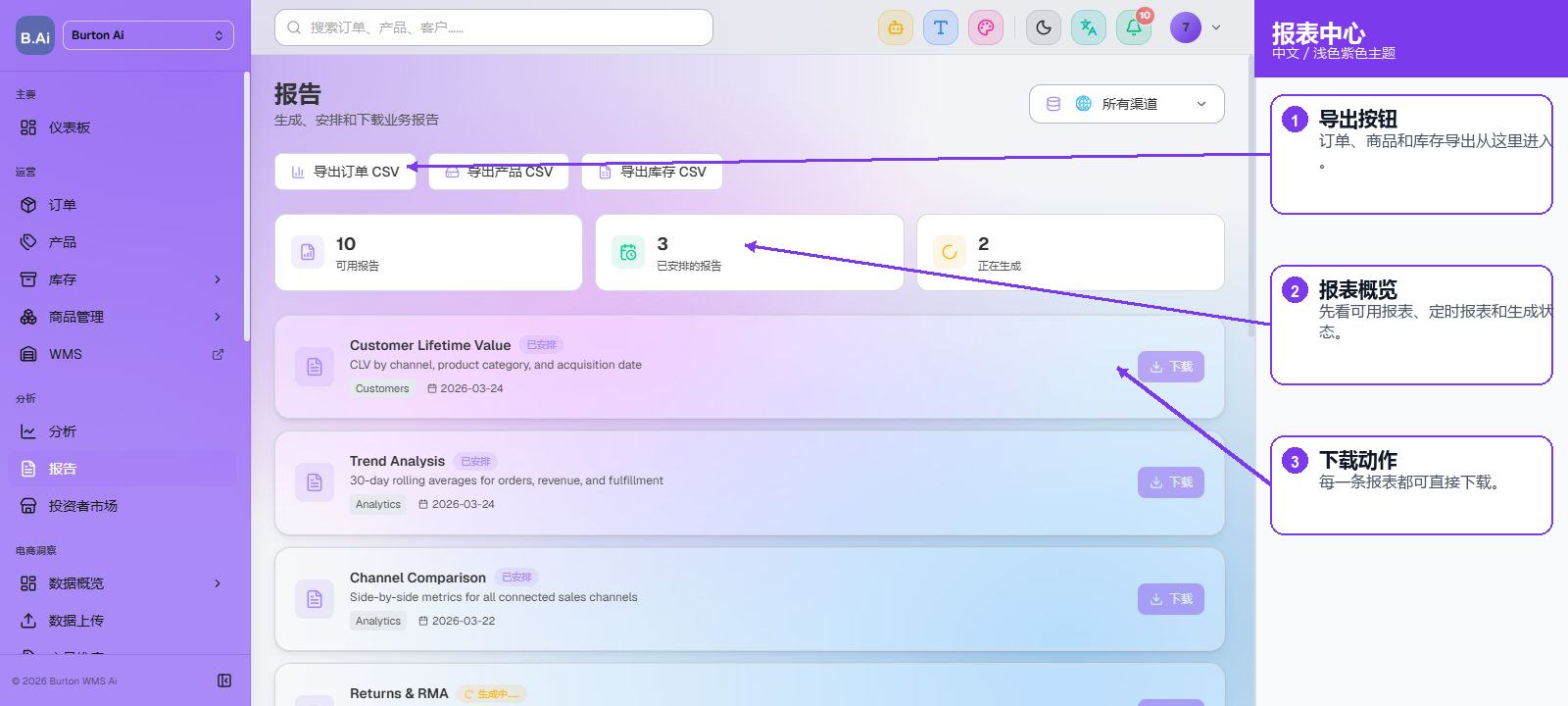
Task: Click Channel Comparison file icon
Action: 315,599
